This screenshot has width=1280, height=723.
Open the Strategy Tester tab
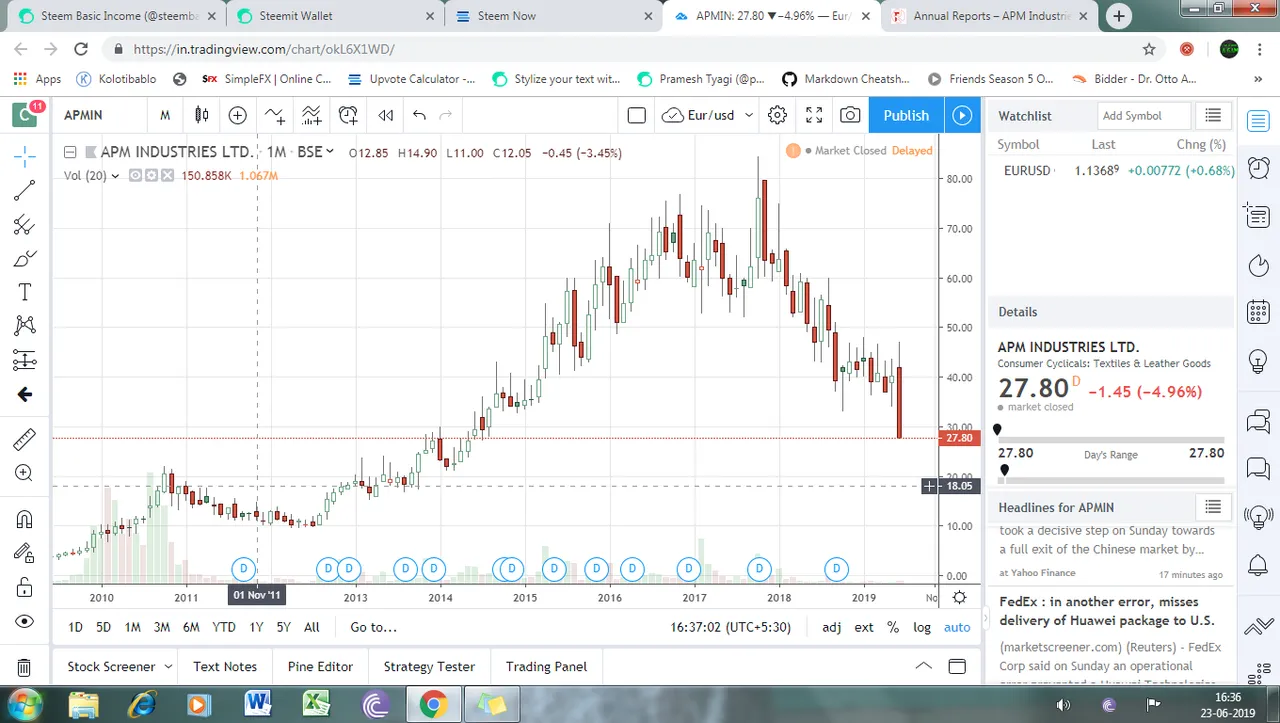(x=429, y=666)
